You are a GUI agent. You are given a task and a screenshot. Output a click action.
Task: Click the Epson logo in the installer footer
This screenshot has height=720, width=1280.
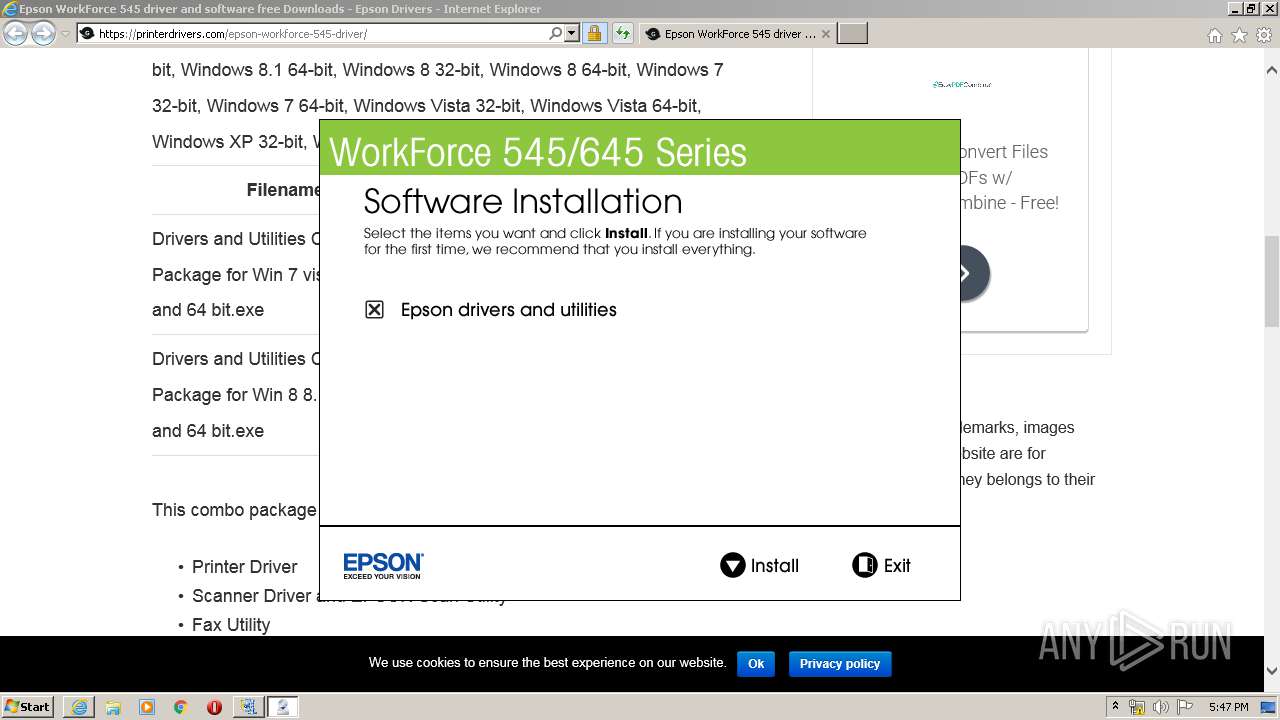[383, 565]
